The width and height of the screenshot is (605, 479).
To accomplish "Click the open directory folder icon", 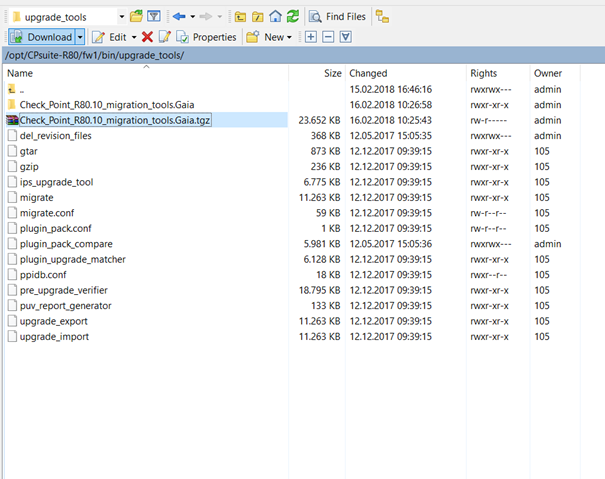I will (x=136, y=17).
